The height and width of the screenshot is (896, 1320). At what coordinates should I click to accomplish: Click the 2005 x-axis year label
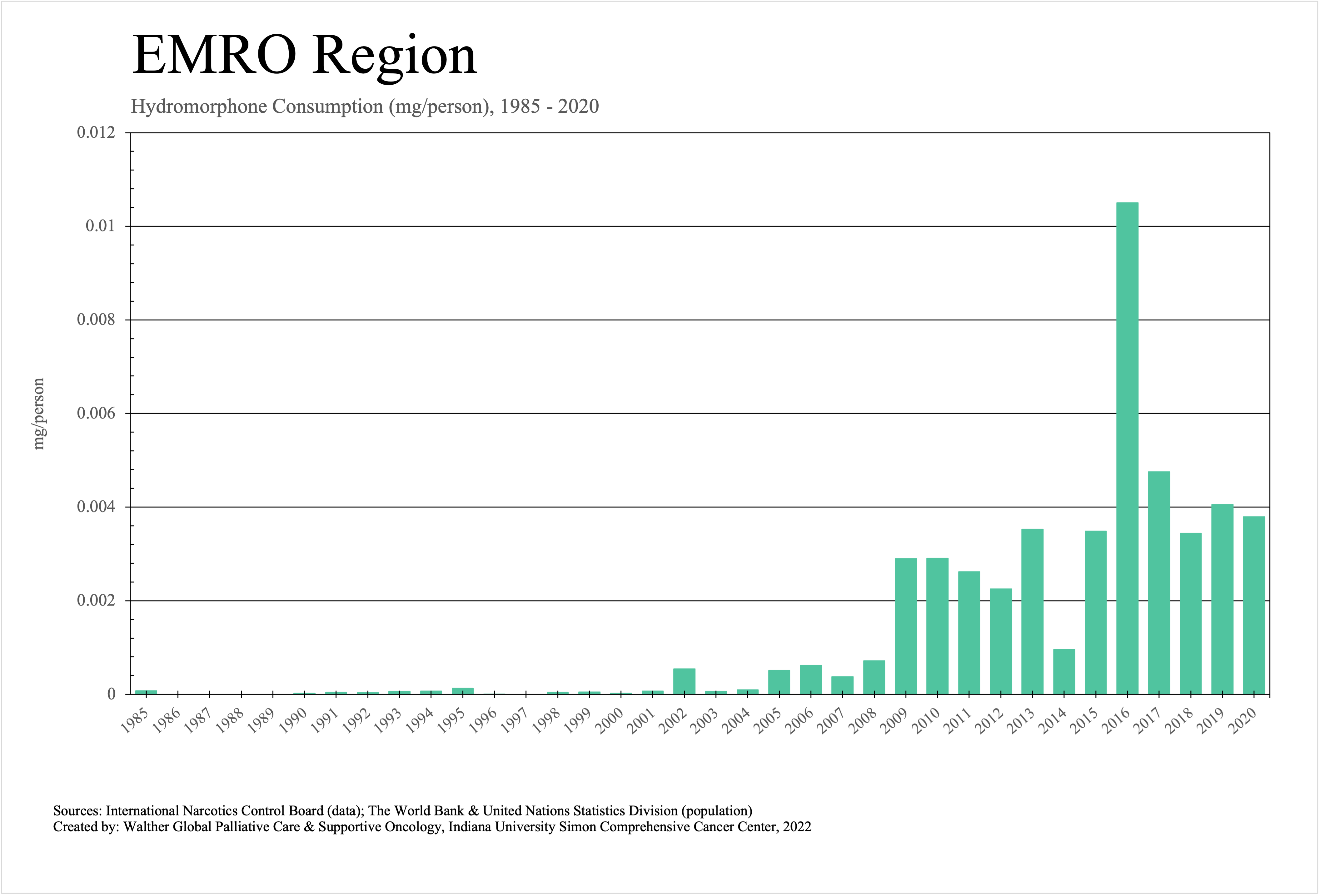point(767,721)
